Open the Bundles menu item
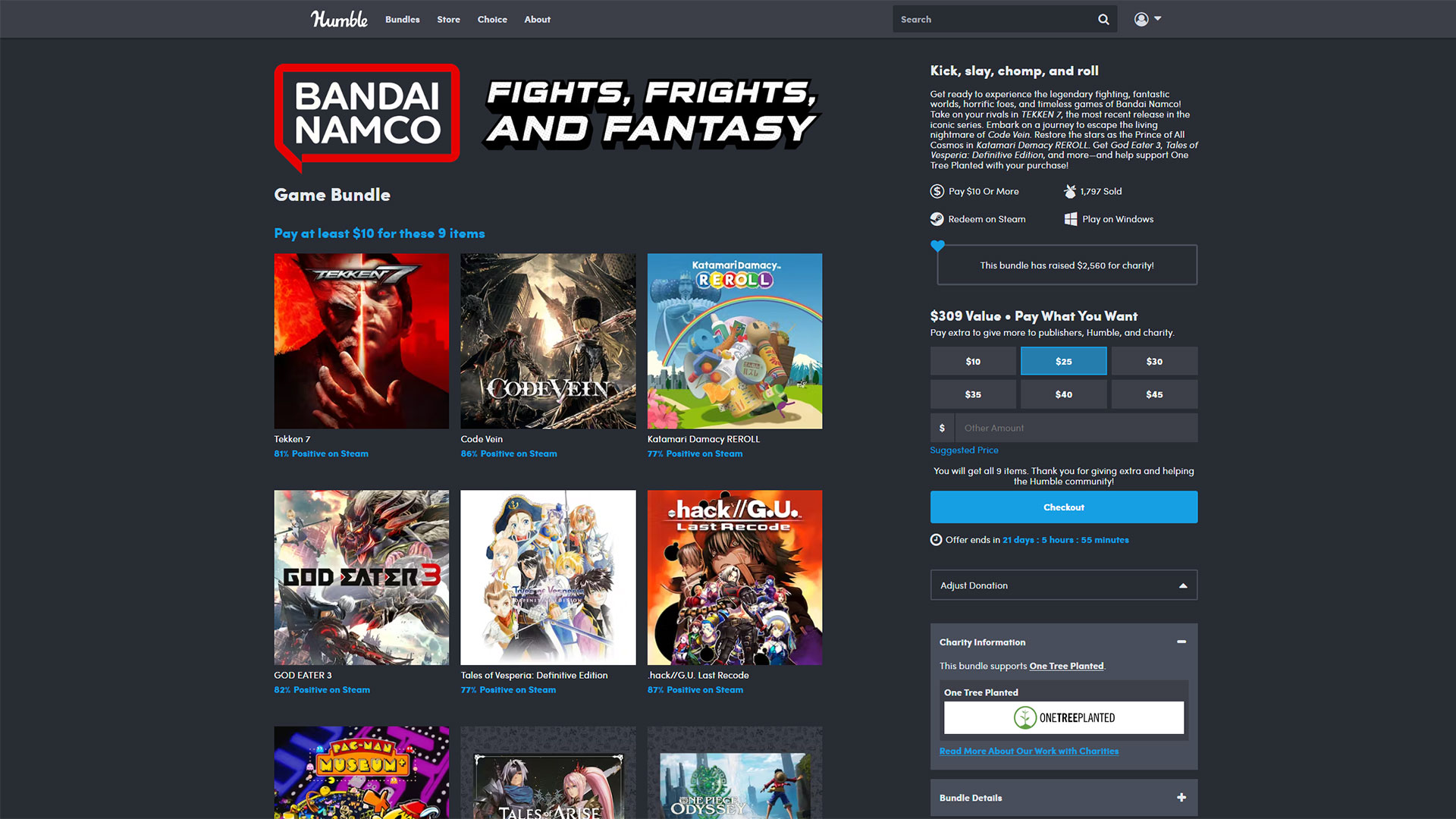The height and width of the screenshot is (819, 1456). point(403,18)
